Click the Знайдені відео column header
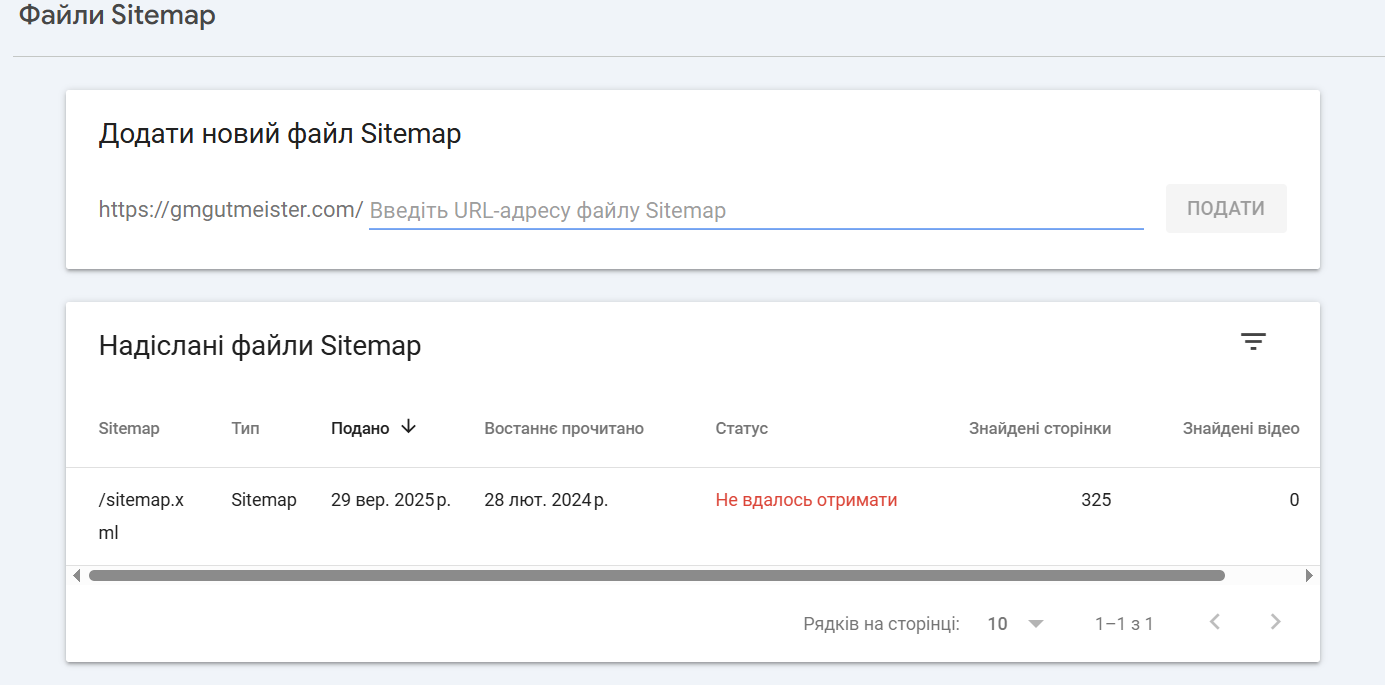Viewport: 1385px width, 685px height. [x=1241, y=429]
